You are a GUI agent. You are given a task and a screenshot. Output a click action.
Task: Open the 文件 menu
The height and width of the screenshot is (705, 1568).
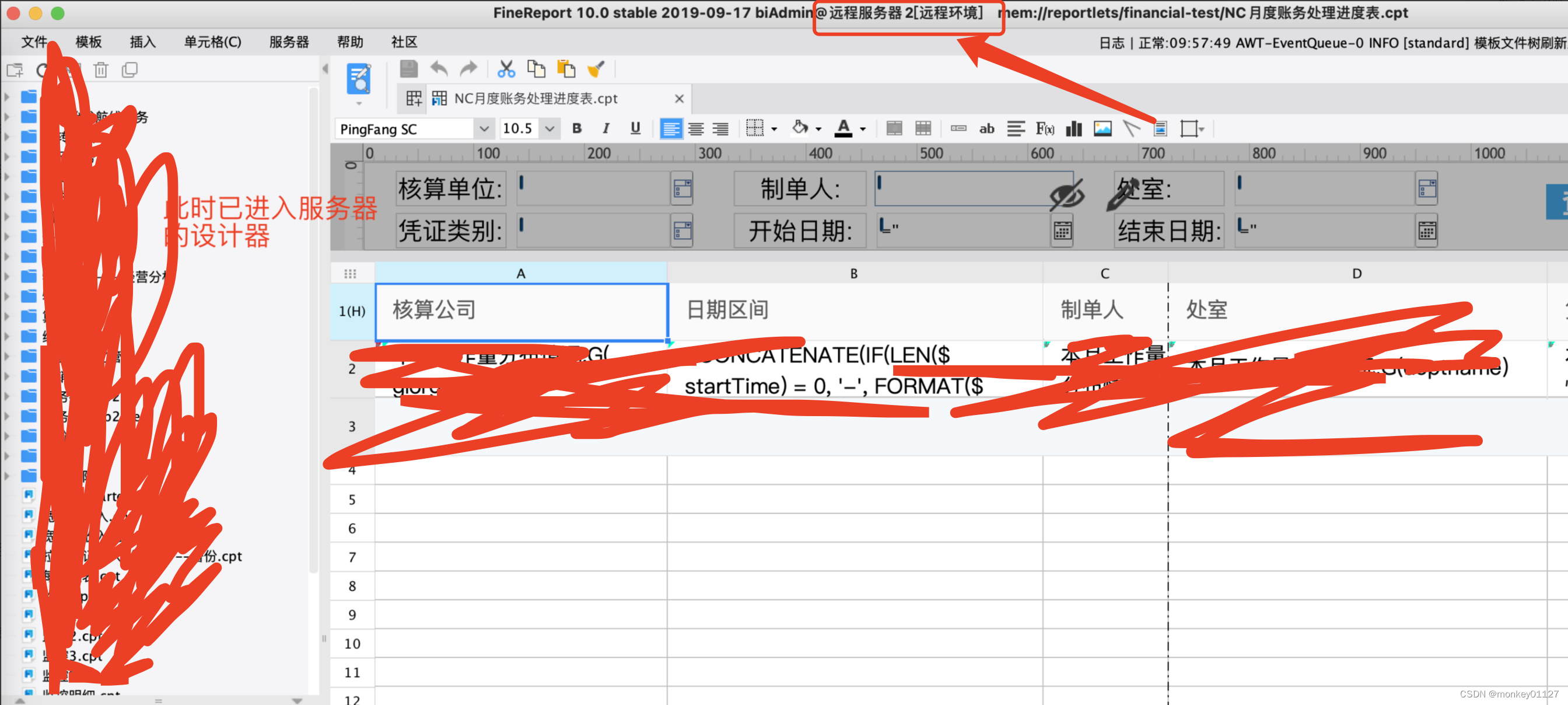point(34,42)
